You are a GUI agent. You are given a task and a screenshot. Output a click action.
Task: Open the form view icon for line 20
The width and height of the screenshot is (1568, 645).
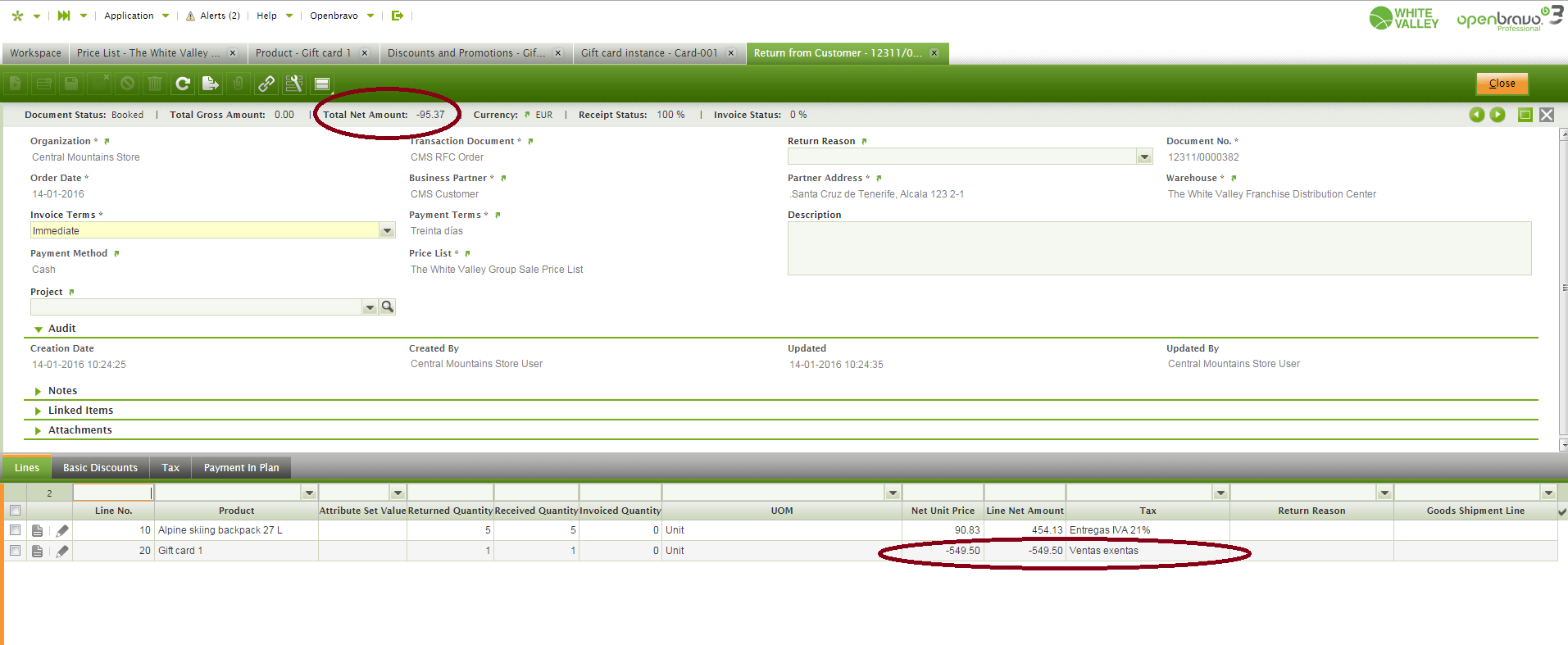[x=37, y=551]
